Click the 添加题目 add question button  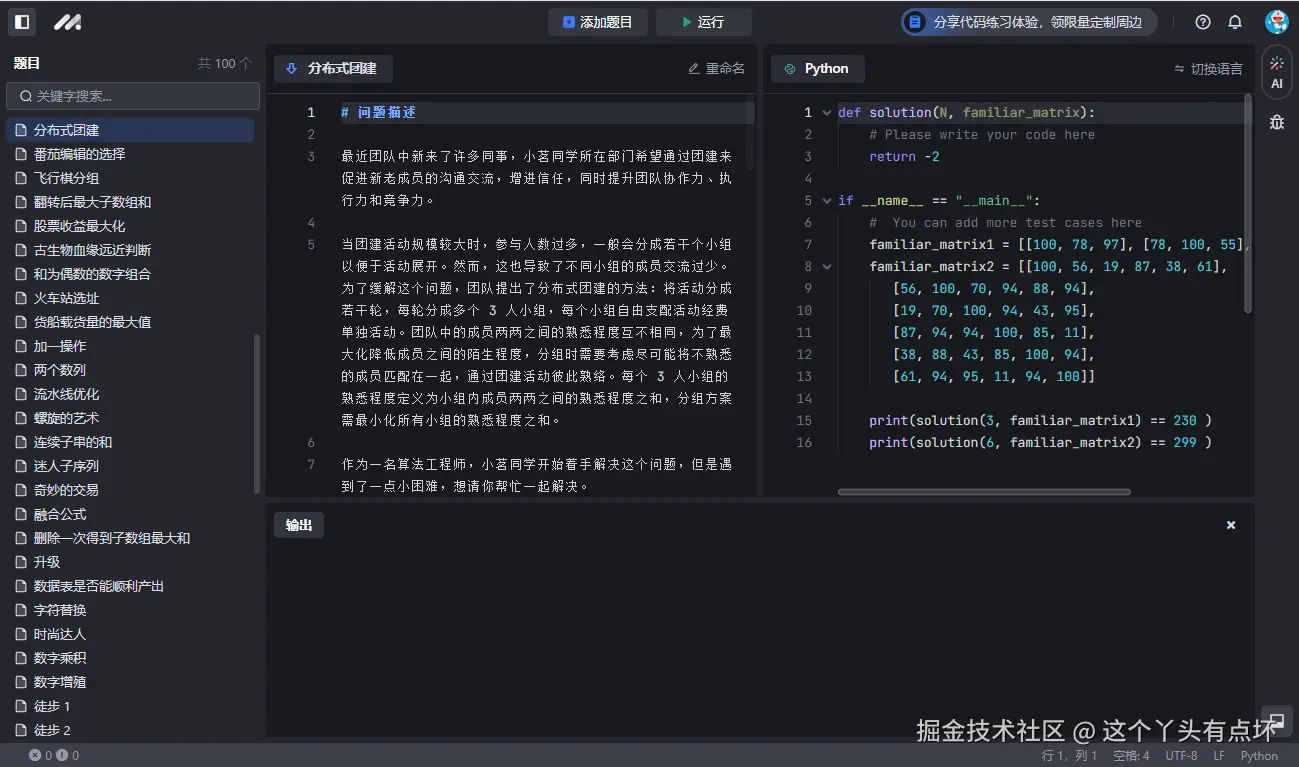pyautogui.click(x=598, y=20)
